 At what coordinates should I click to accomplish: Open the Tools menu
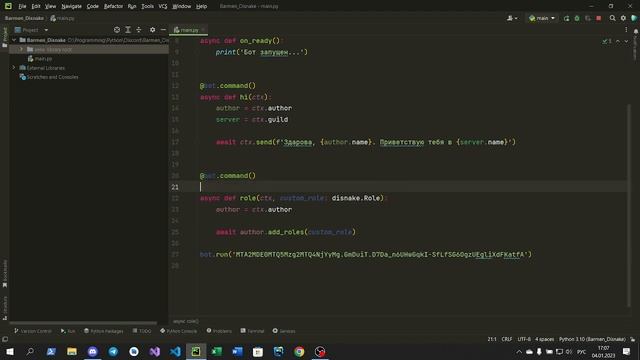click(147, 6)
